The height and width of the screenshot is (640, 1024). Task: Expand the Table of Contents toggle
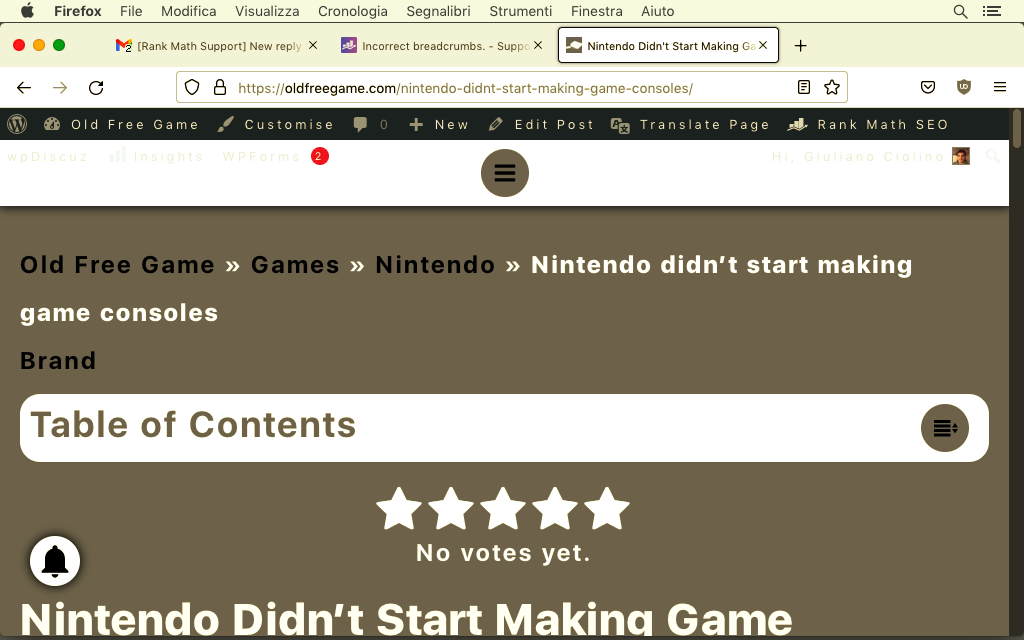point(945,428)
